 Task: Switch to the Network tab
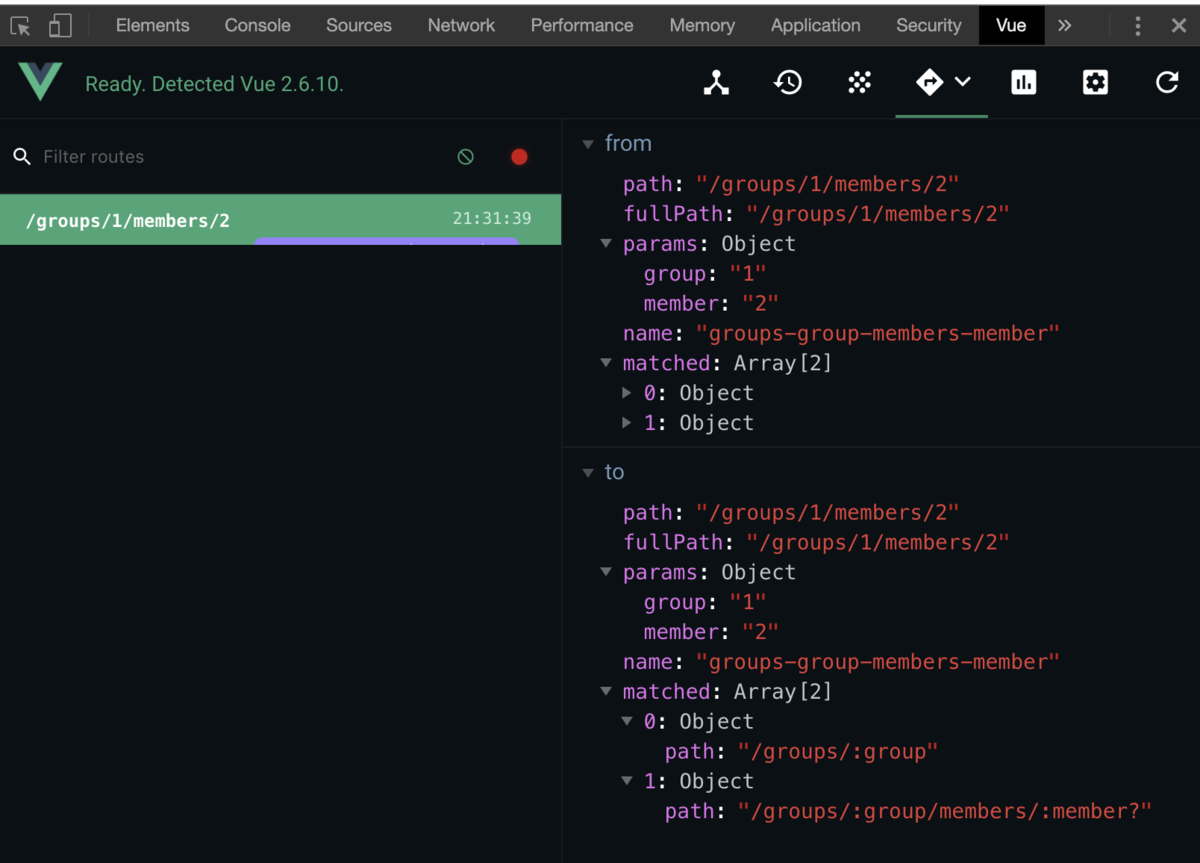(461, 26)
